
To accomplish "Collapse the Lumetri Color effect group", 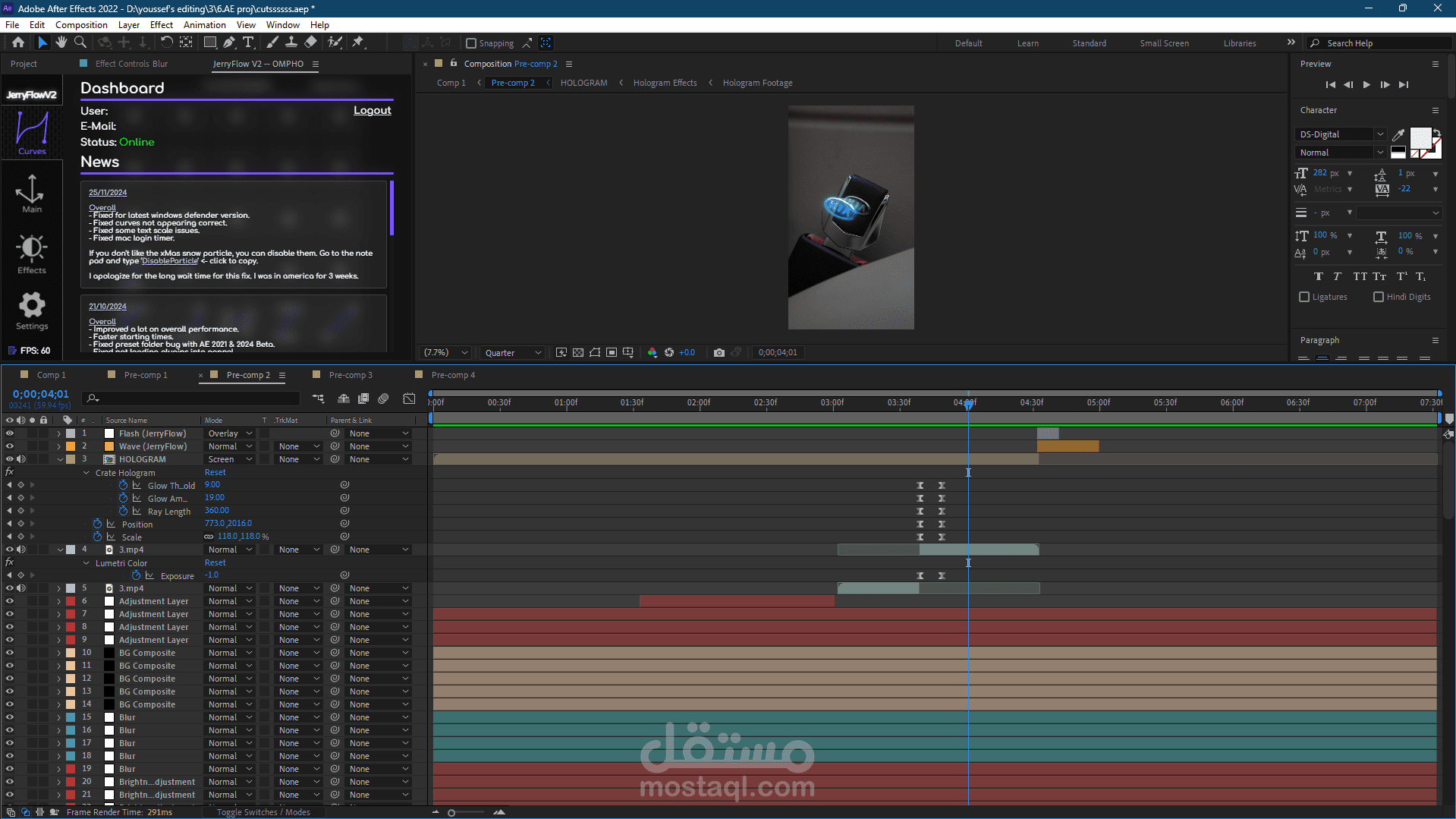I will (86, 563).
